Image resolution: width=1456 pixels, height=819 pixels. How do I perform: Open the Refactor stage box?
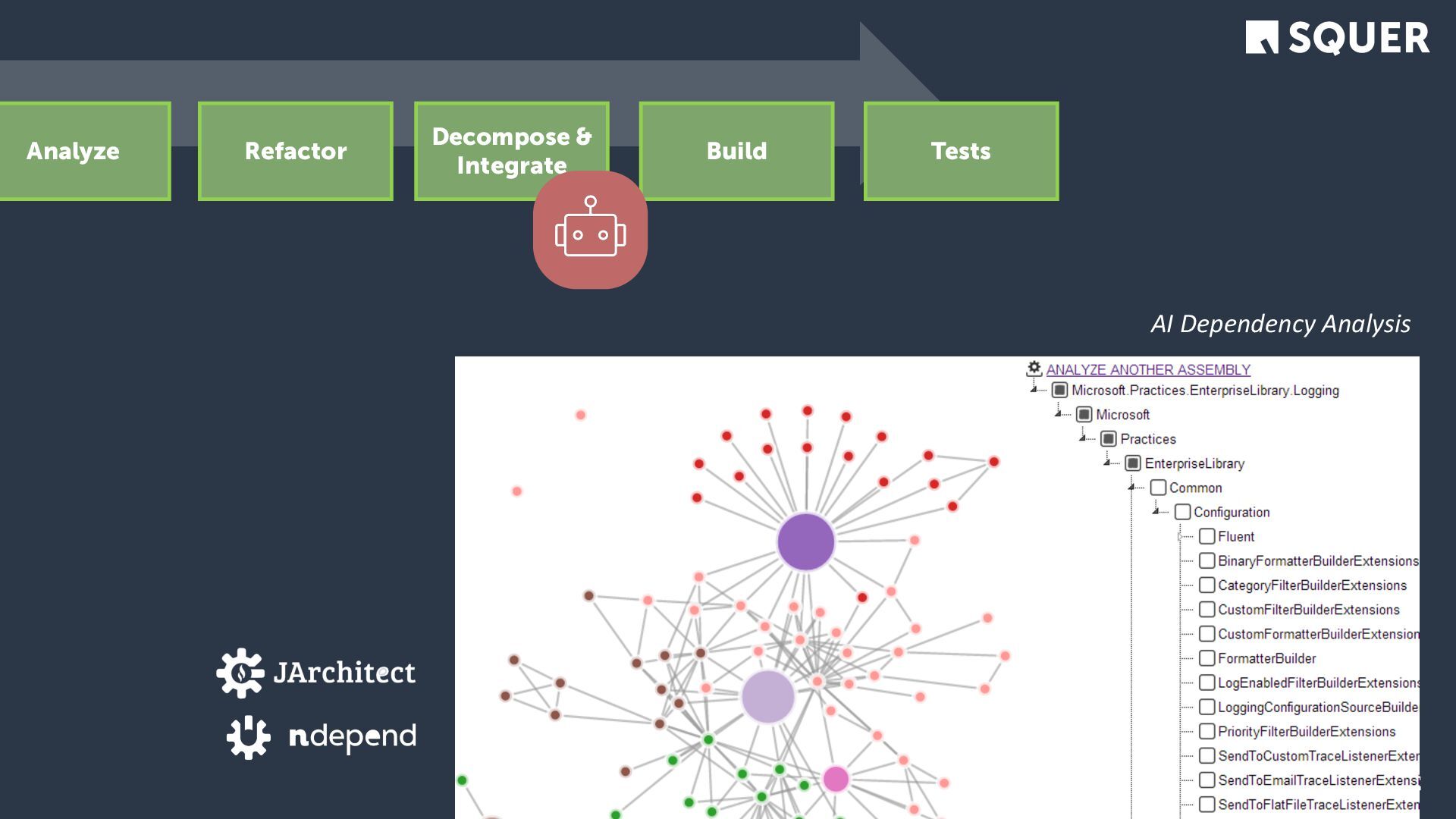pyautogui.click(x=296, y=151)
